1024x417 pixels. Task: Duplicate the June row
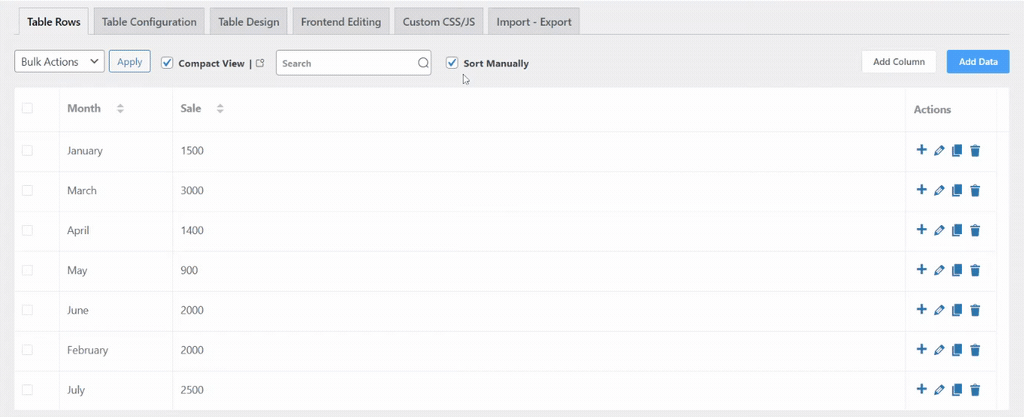coord(957,310)
